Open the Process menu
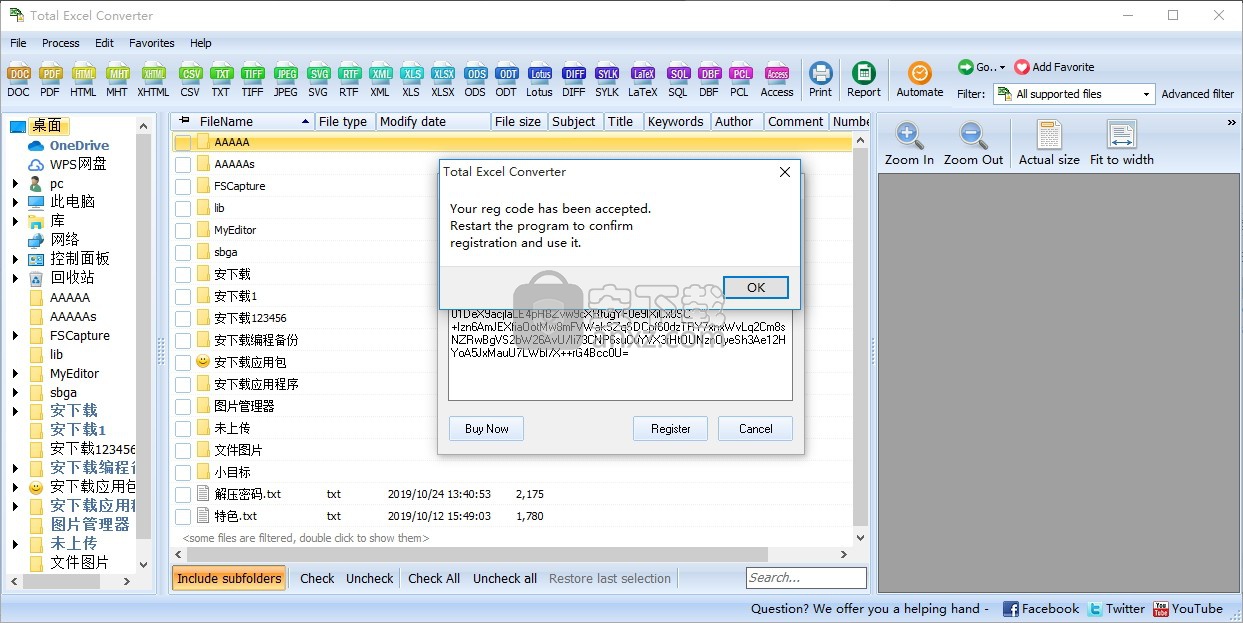1243x623 pixels. (x=60, y=43)
